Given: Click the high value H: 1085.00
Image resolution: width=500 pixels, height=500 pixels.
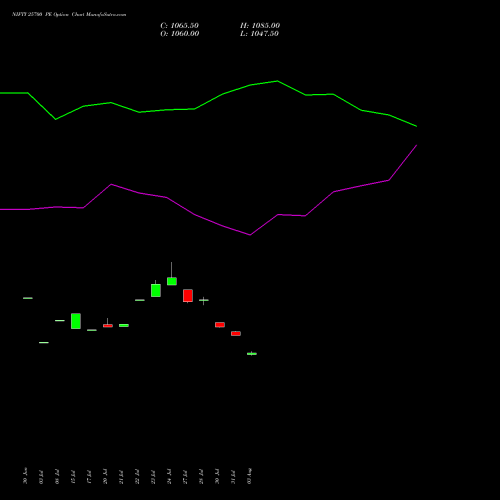Looking at the screenshot, I should [260, 26].
